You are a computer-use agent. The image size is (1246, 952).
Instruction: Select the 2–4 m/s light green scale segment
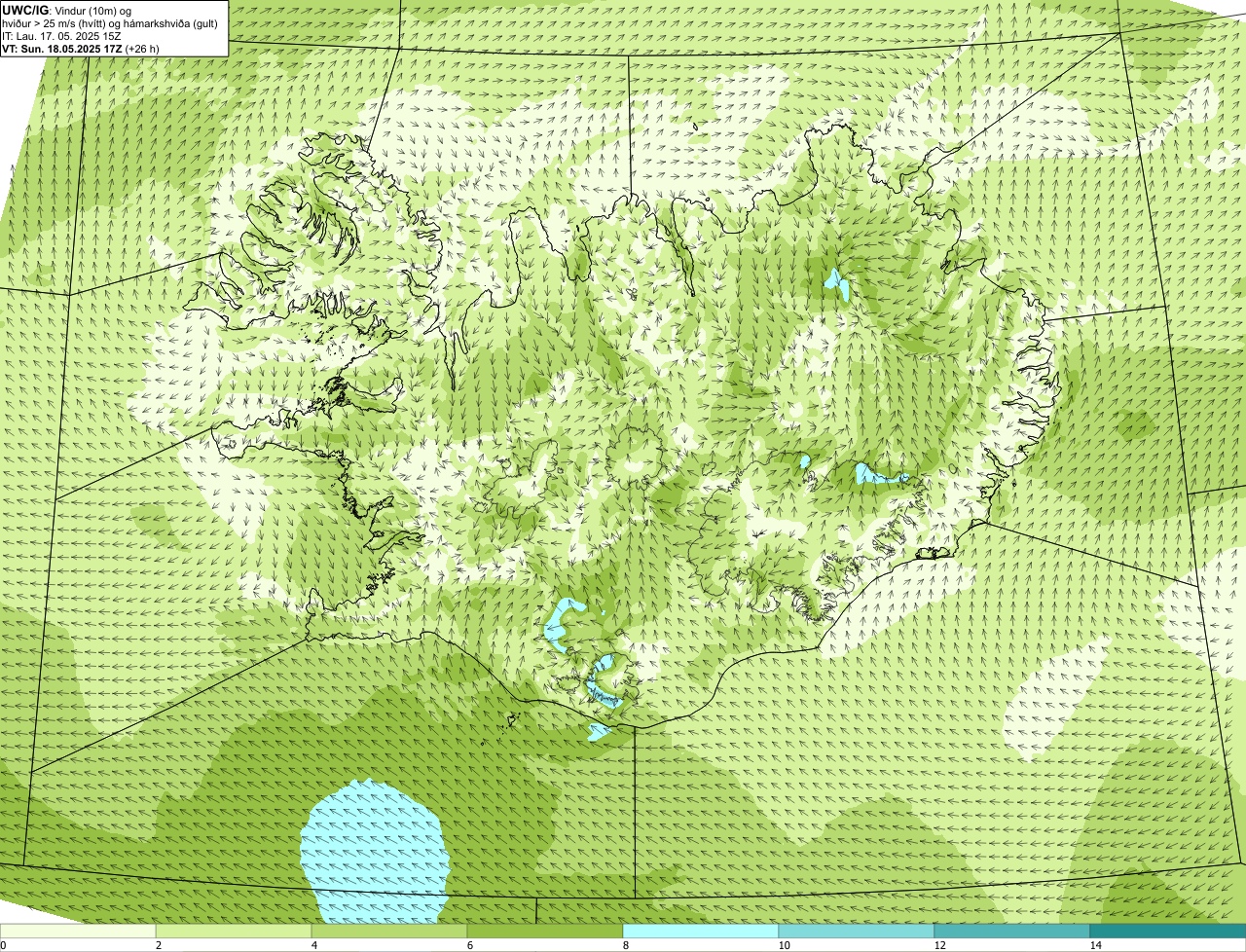point(234,931)
